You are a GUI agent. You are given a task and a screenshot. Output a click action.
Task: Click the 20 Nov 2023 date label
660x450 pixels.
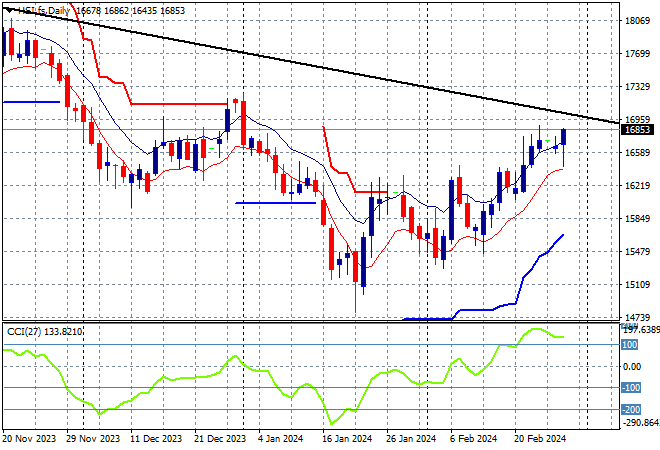(x=29, y=439)
